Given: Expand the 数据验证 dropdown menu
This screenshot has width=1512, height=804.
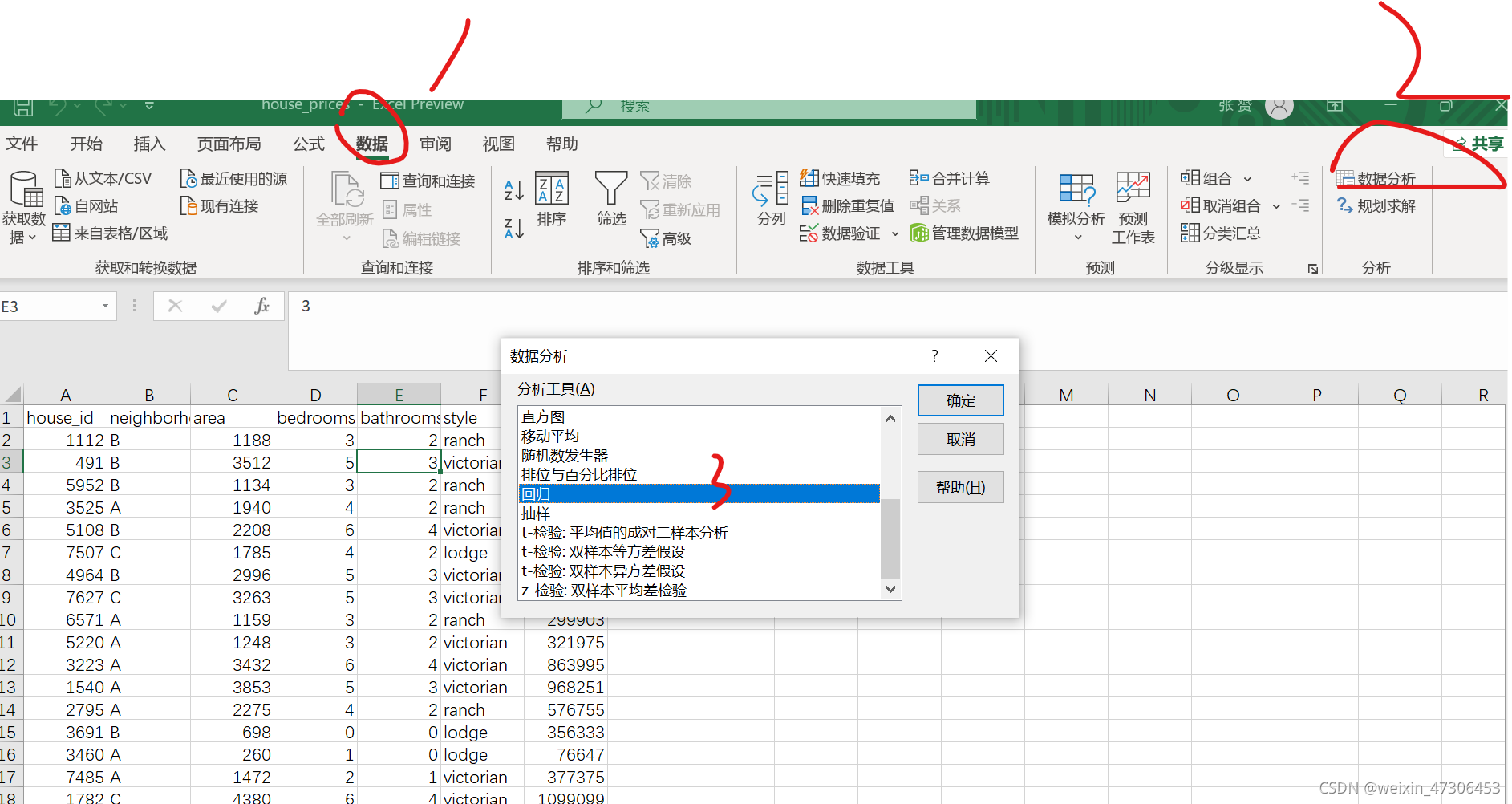Looking at the screenshot, I should click(896, 233).
